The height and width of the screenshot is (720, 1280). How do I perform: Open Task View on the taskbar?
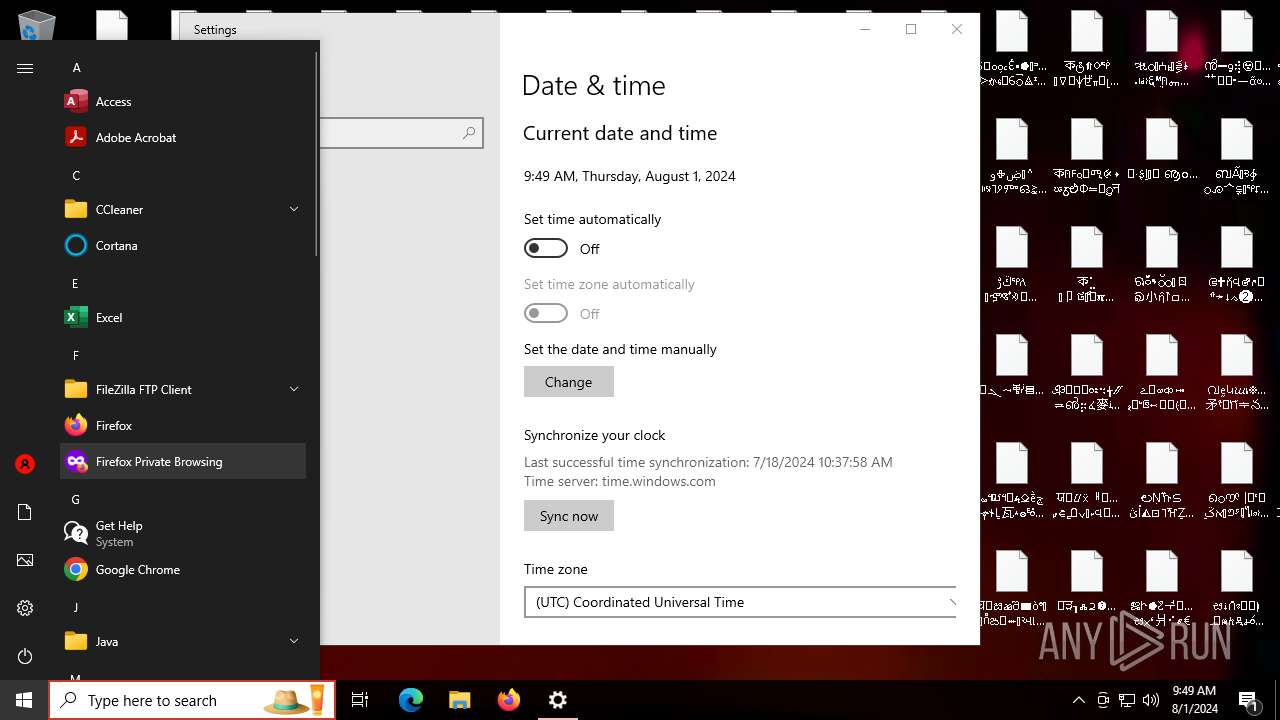click(x=360, y=700)
